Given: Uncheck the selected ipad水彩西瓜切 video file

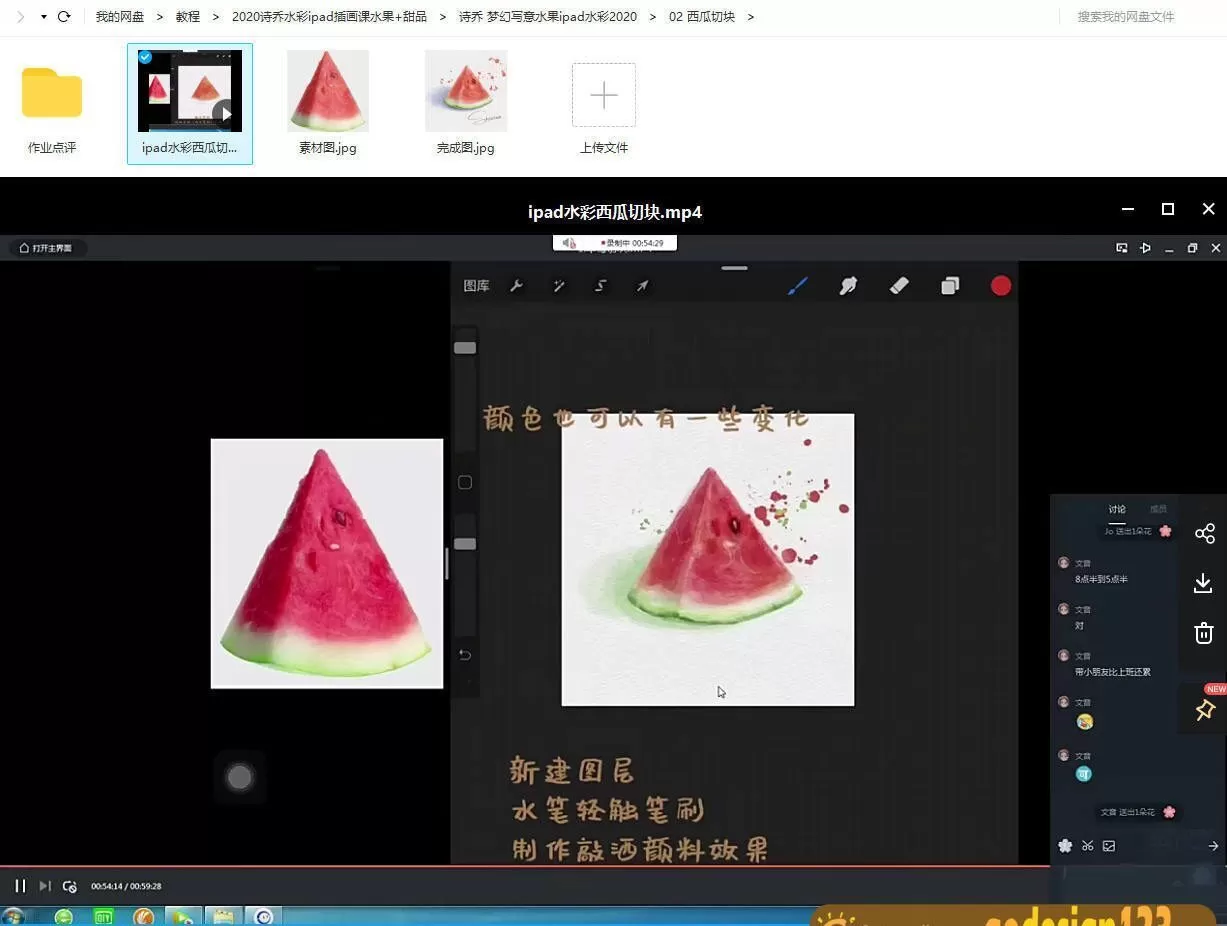Looking at the screenshot, I should [x=145, y=57].
